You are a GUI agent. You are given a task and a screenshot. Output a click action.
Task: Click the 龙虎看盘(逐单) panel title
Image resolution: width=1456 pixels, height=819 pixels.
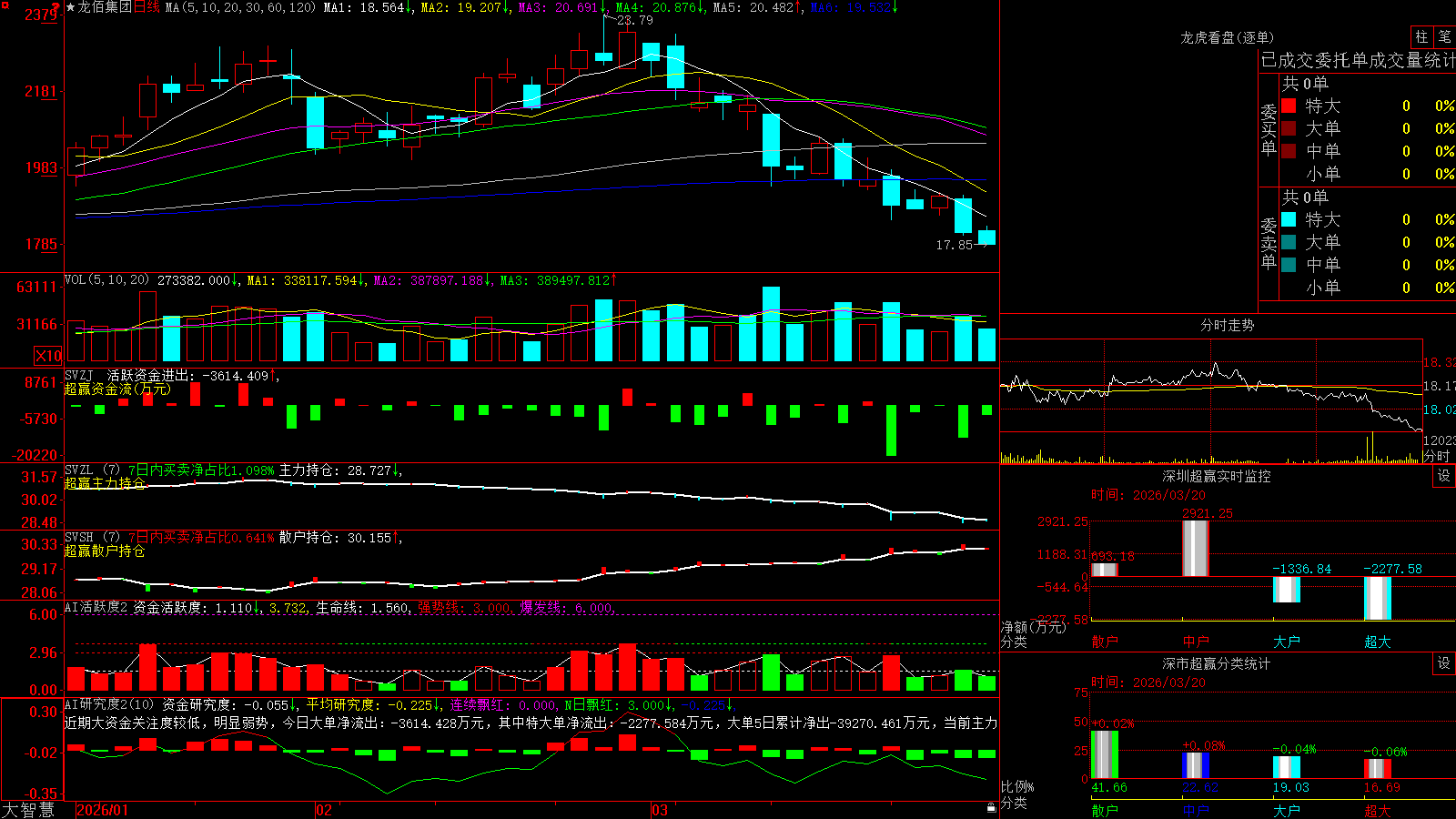point(1227,37)
